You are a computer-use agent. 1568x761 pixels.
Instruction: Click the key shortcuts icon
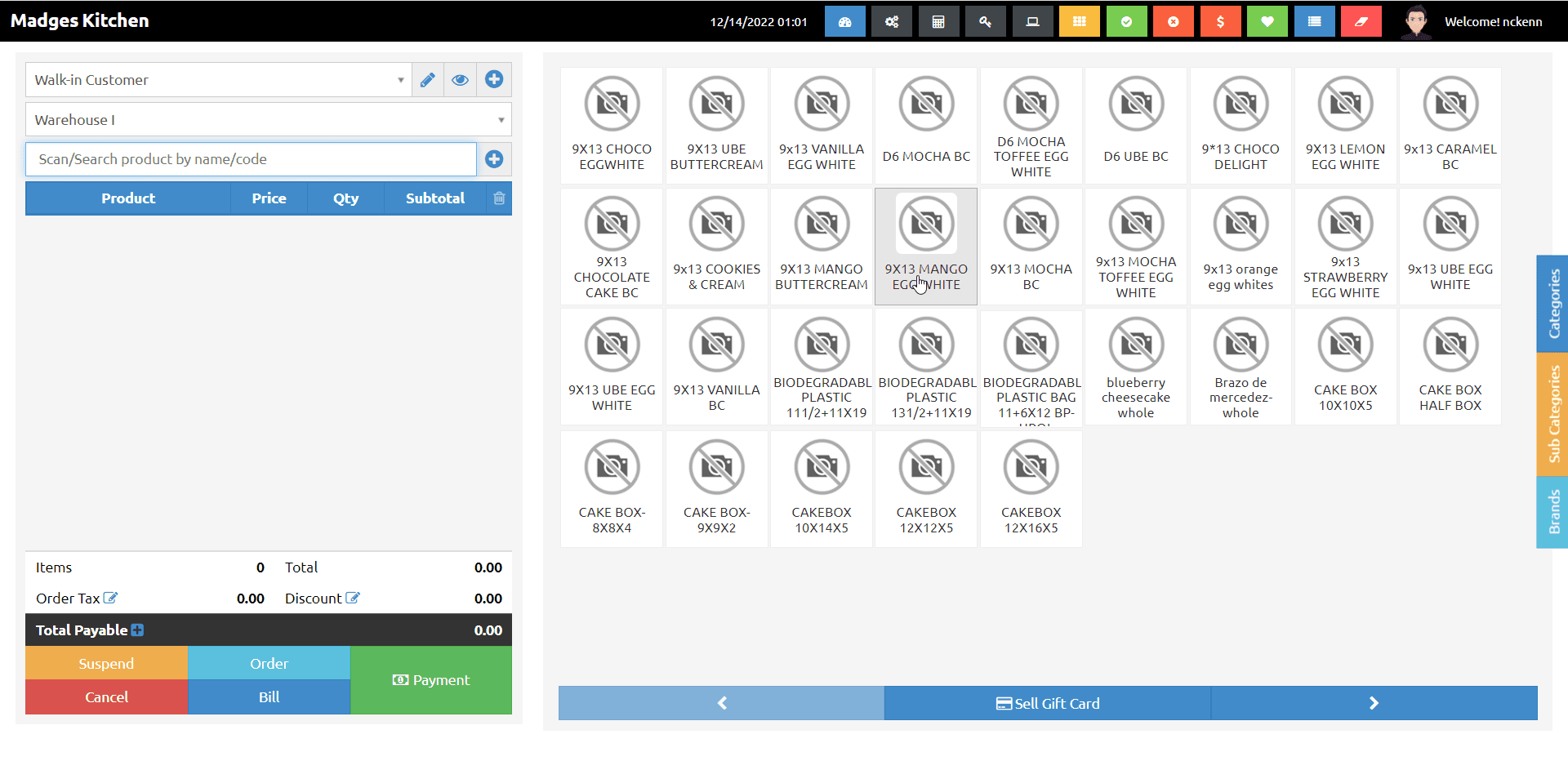pyautogui.click(x=986, y=21)
